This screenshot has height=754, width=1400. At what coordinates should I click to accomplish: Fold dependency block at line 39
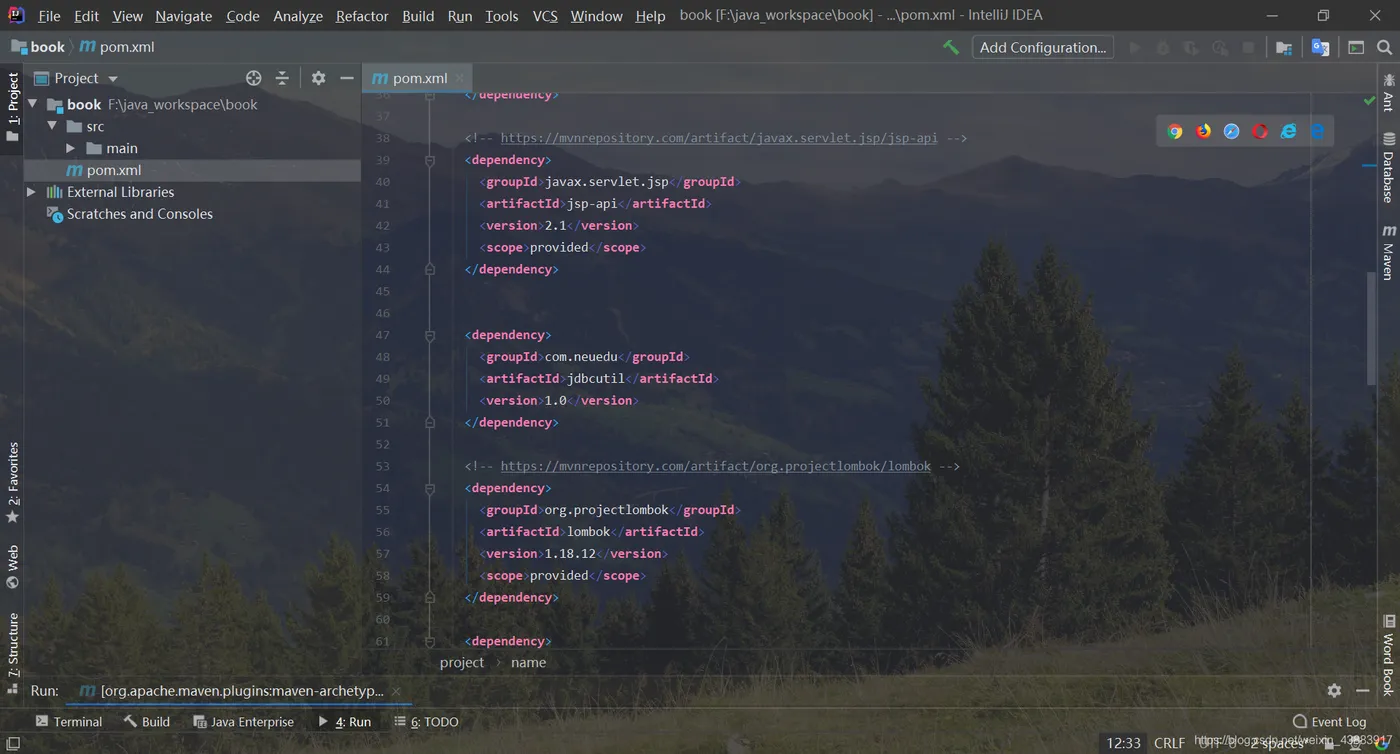coord(430,160)
